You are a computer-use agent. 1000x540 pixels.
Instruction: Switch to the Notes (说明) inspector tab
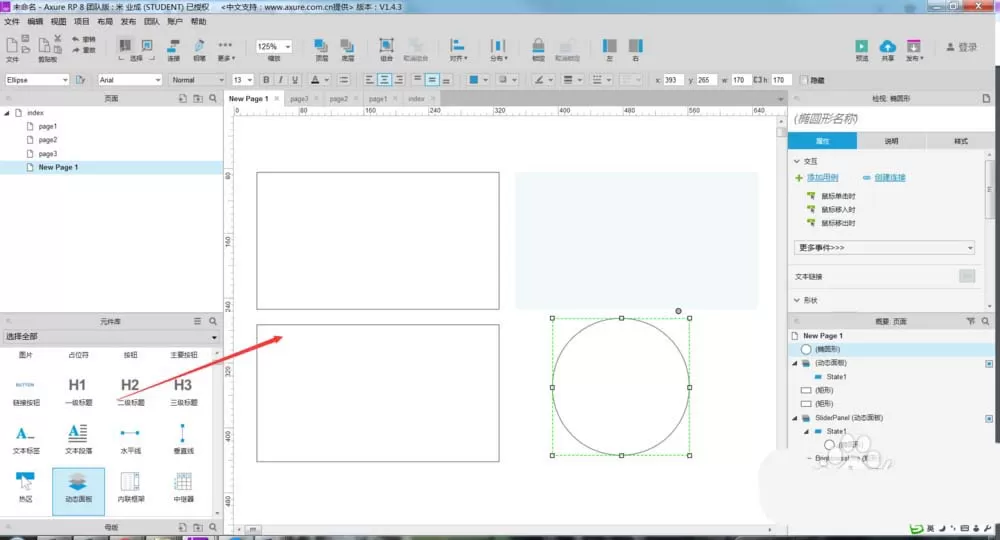pos(891,141)
